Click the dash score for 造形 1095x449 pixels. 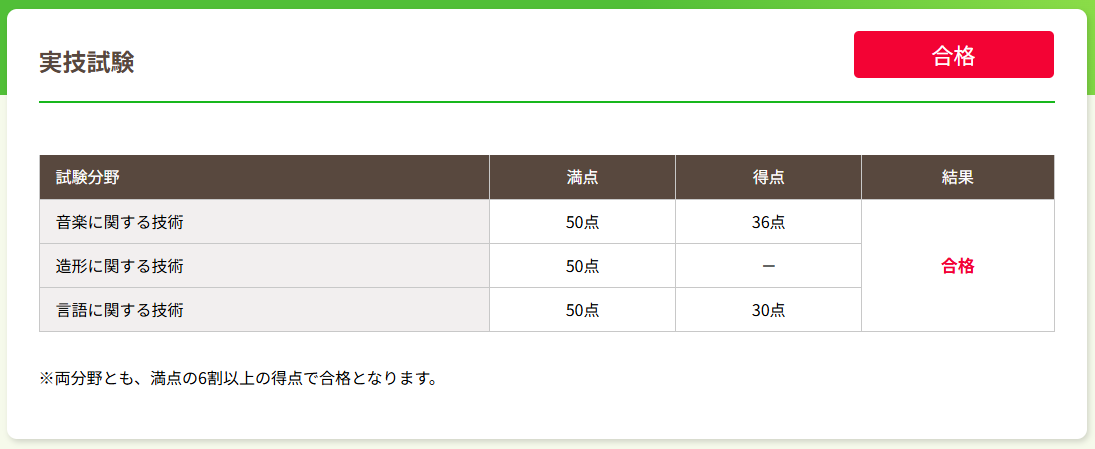click(x=768, y=266)
